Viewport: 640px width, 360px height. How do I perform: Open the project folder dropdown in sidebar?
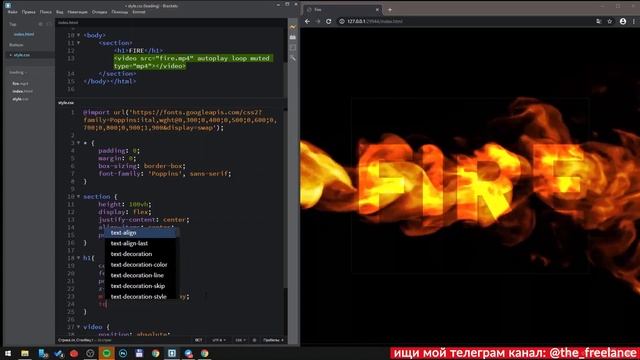(18, 72)
